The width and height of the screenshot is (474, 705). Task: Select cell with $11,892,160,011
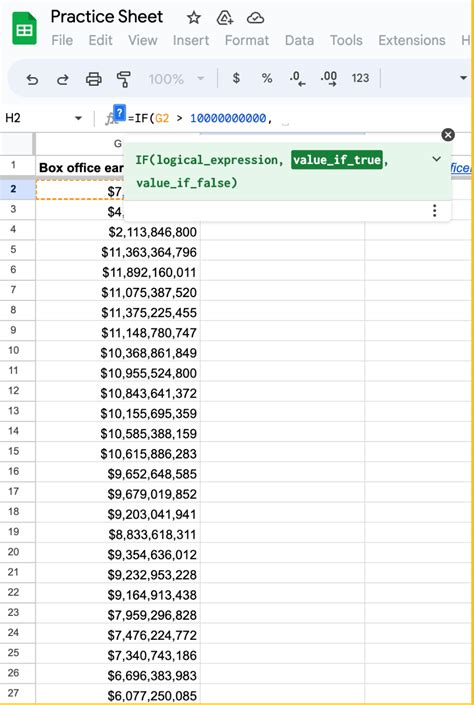(x=118, y=271)
